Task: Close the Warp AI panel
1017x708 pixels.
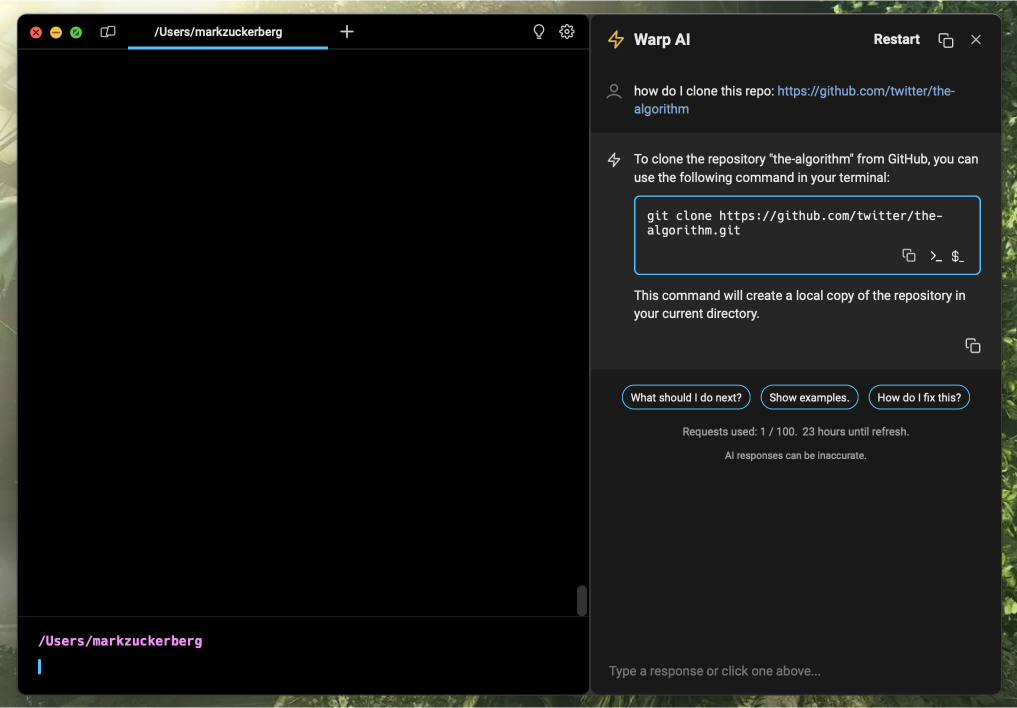Action: (975, 40)
